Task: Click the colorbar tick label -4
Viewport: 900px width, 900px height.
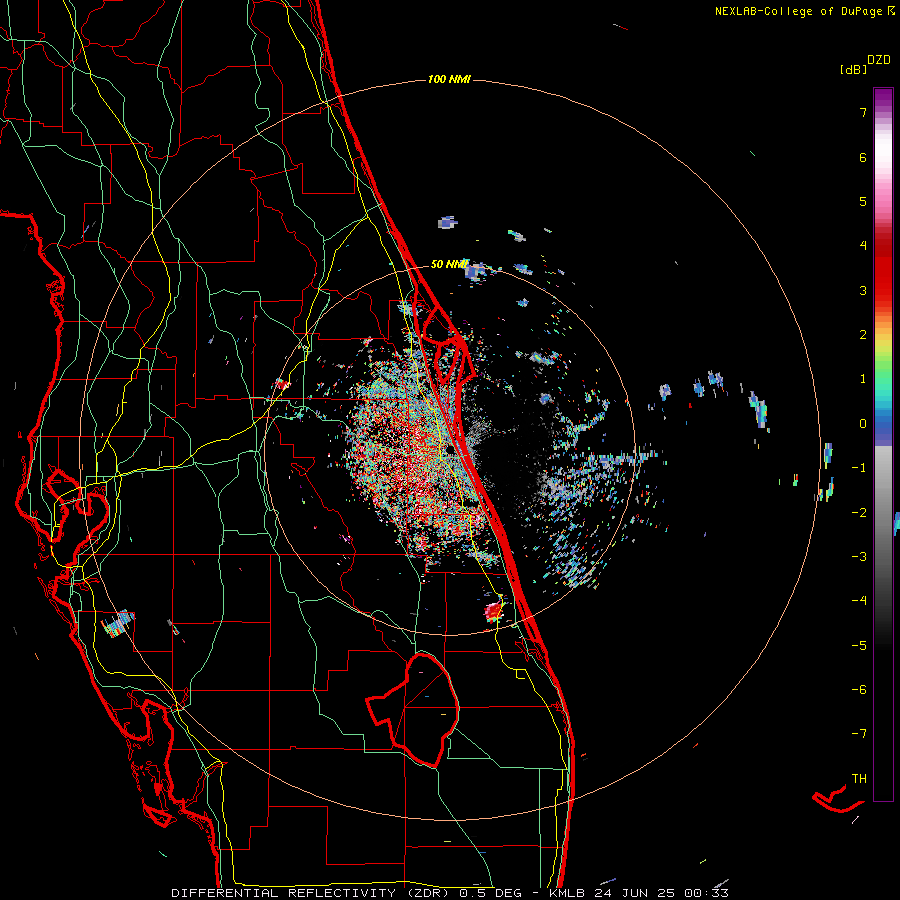Action: (x=859, y=601)
